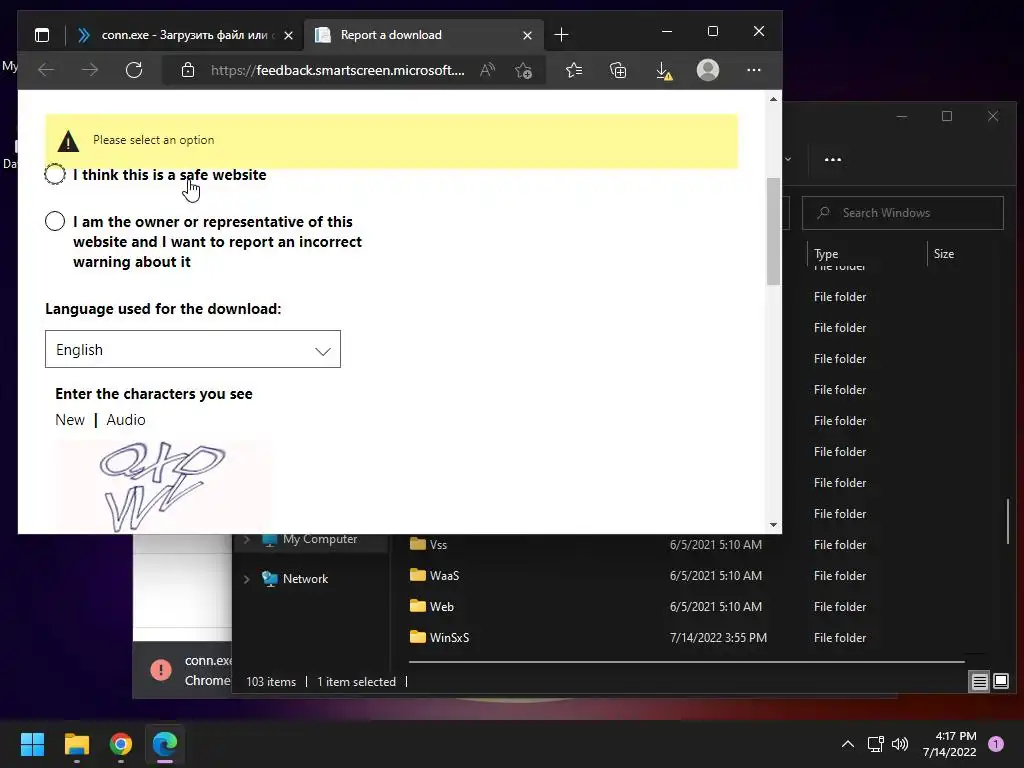Image resolution: width=1024 pixels, height=768 pixels.
Task: Switch Explorer to details view icon
Action: tap(980, 682)
